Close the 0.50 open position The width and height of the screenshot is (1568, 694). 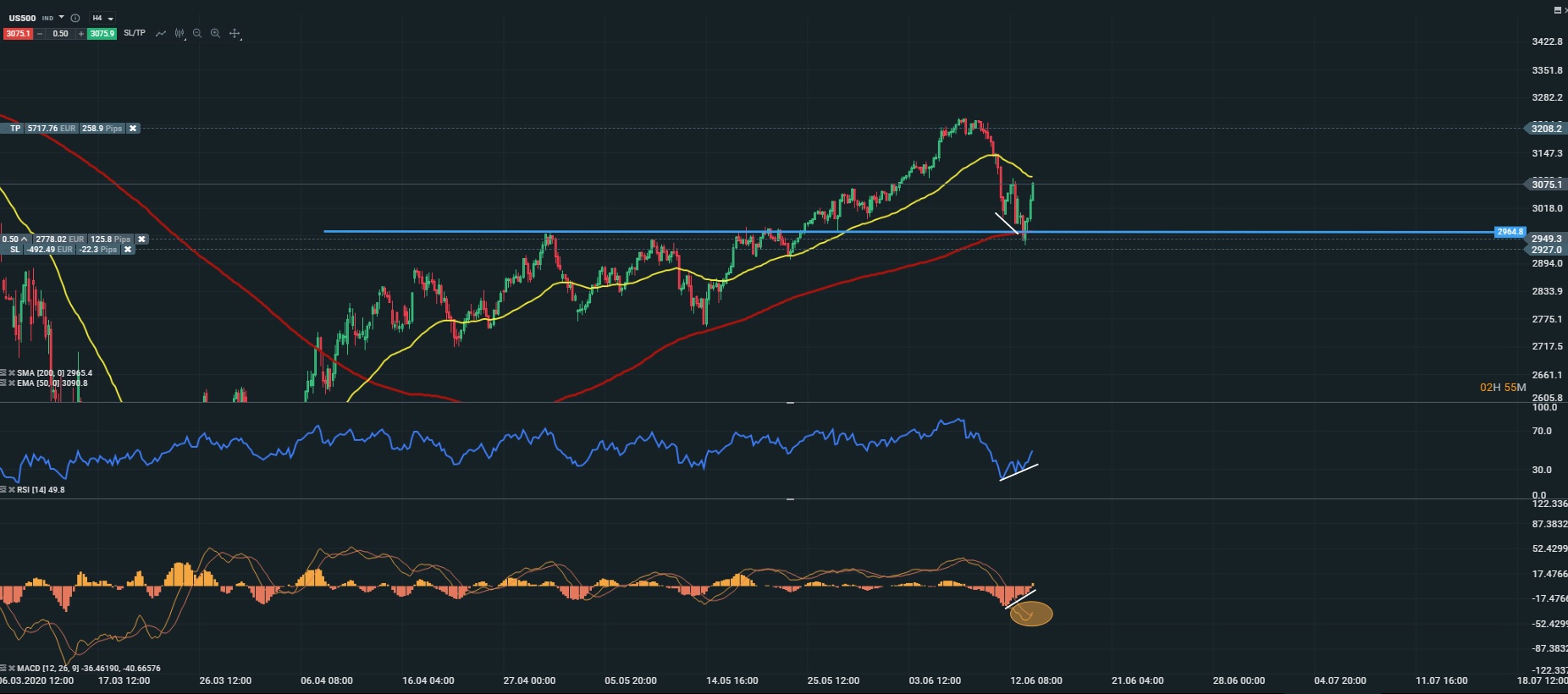(x=141, y=240)
